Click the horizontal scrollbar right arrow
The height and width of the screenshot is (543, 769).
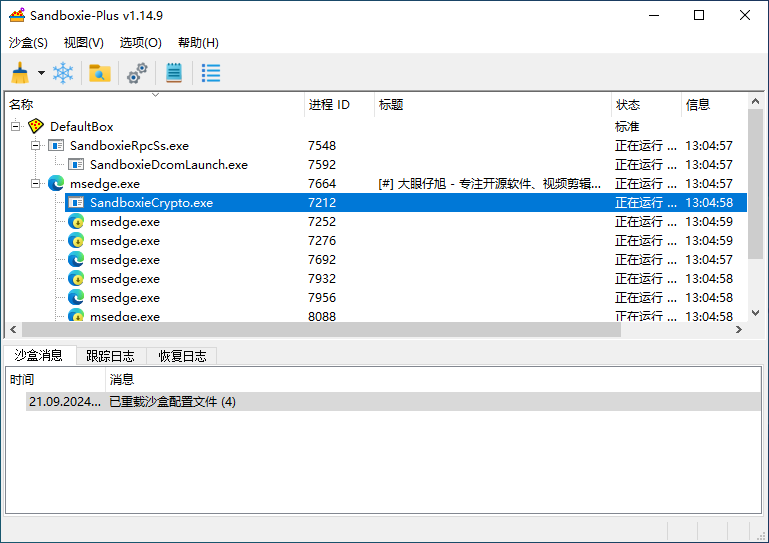tap(739, 330)
